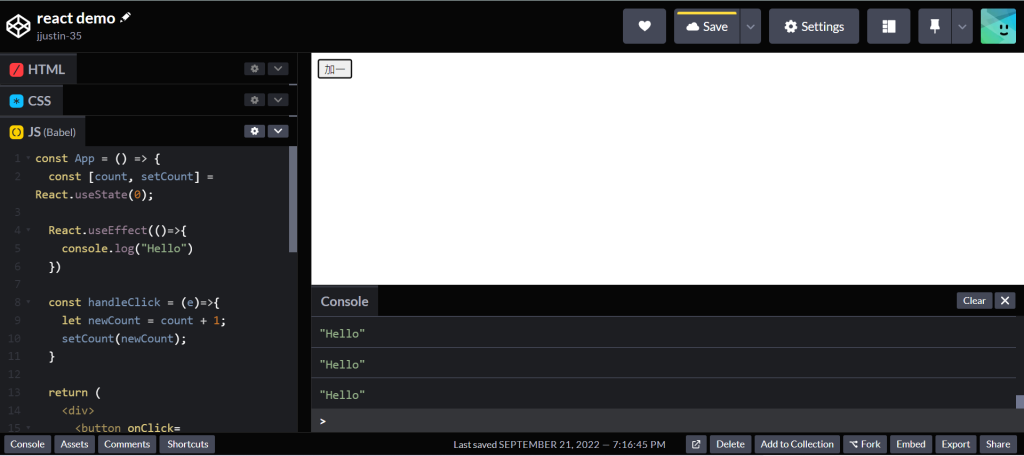The image size is (1024, 456).
Task: Select the JS (Babel) editor tab
Action: (x=43, y=132)
